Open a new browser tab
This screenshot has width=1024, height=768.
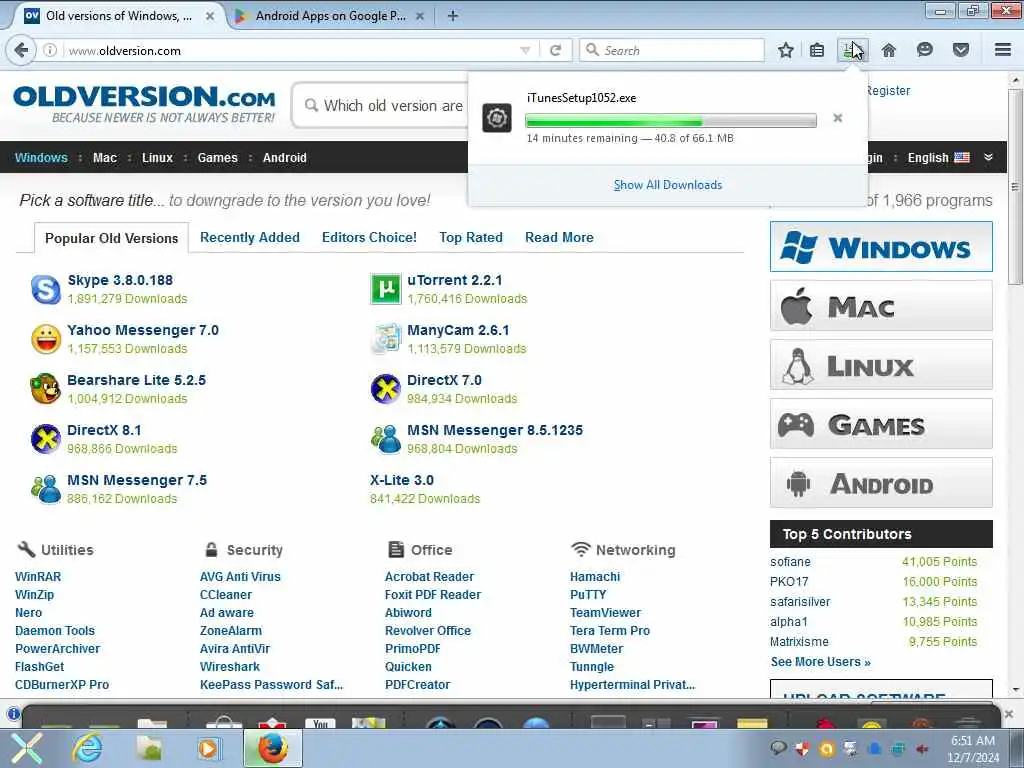point(453,16)
